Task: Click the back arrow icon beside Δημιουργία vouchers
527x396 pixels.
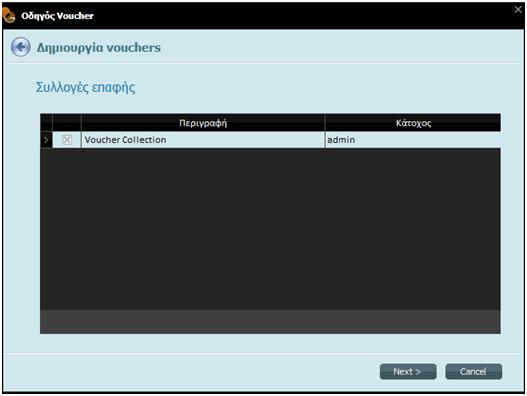Action: click(x=21, y=47)
